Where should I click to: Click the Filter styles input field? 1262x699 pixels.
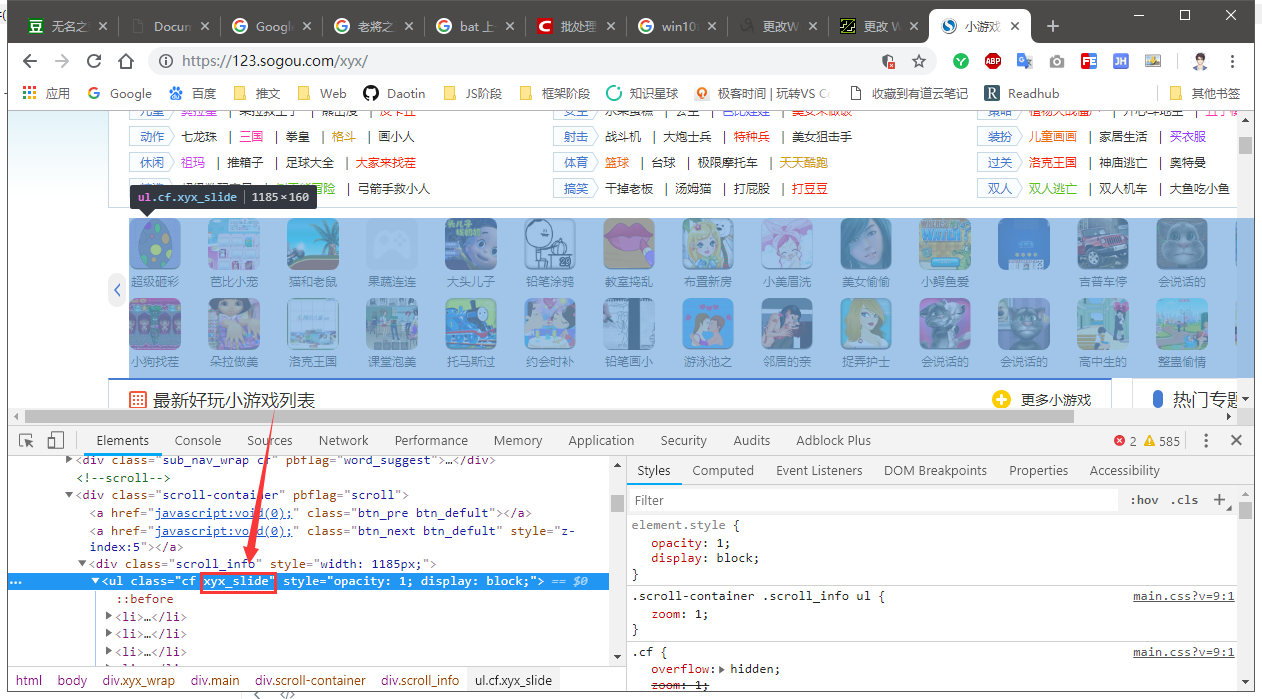tap(870, 500)
